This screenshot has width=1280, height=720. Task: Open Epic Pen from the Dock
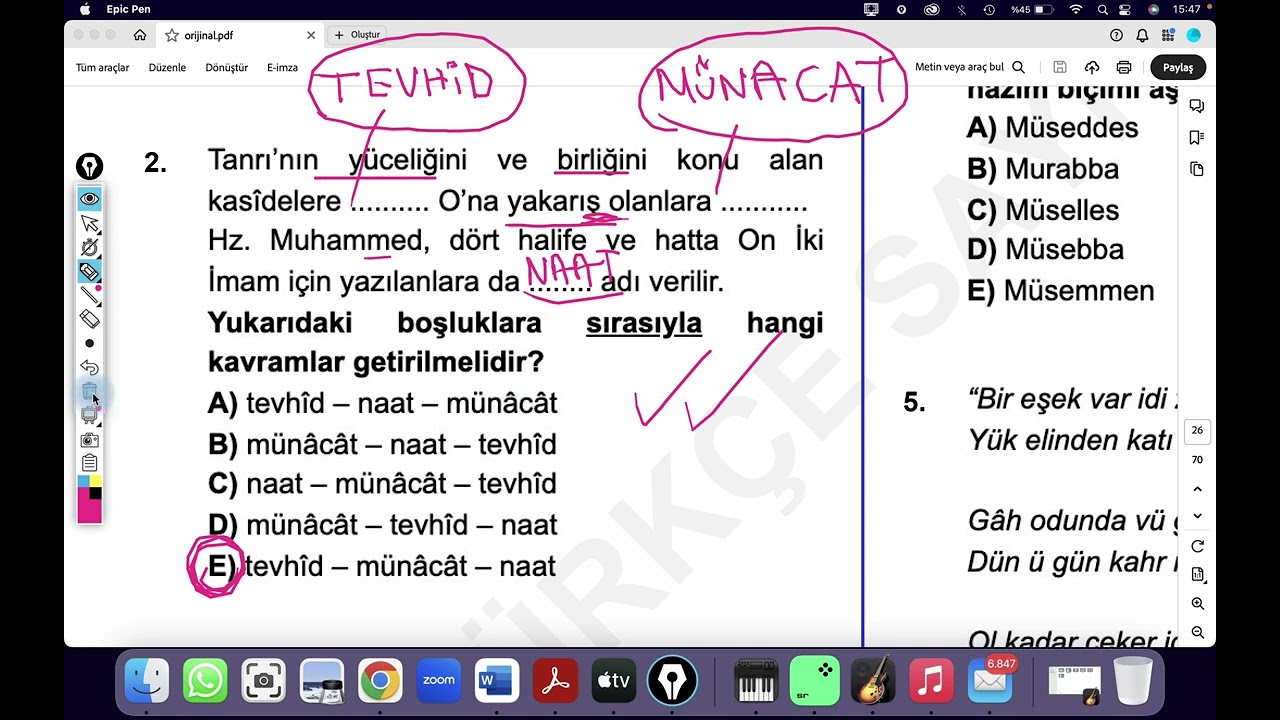672,682
